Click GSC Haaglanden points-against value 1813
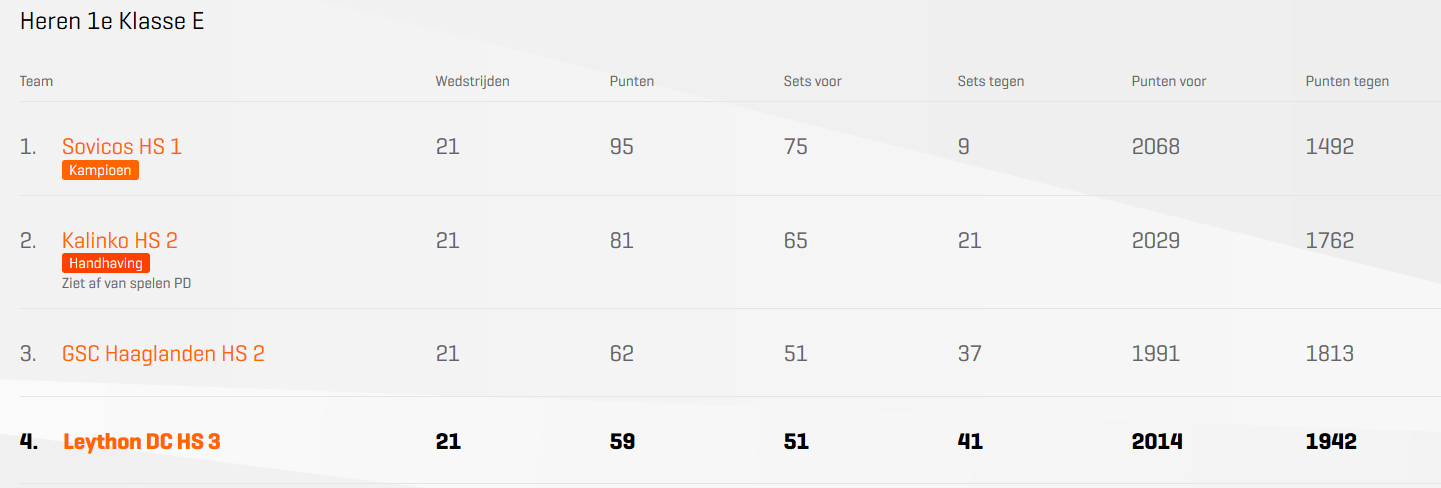The image size is (1441, 488). pyautogui.click(x=1330, y=354)
